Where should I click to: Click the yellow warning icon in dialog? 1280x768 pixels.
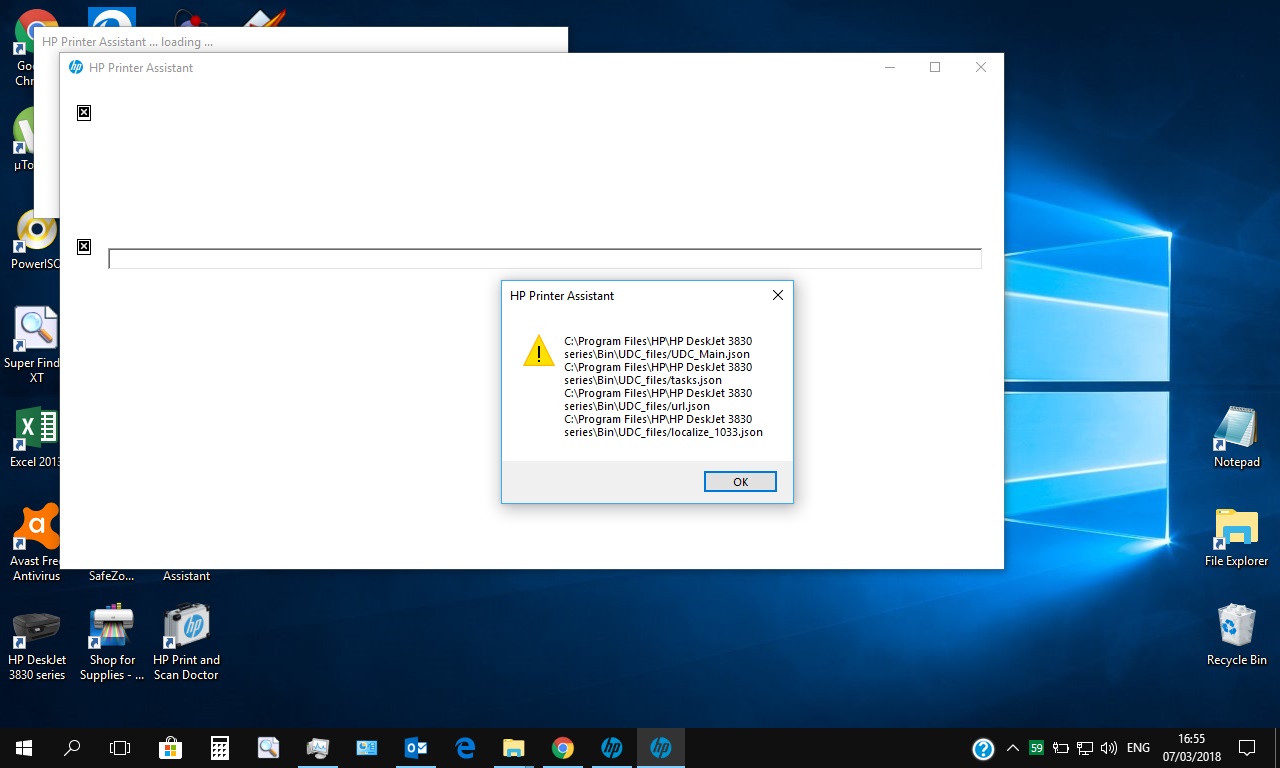(539, 351)
